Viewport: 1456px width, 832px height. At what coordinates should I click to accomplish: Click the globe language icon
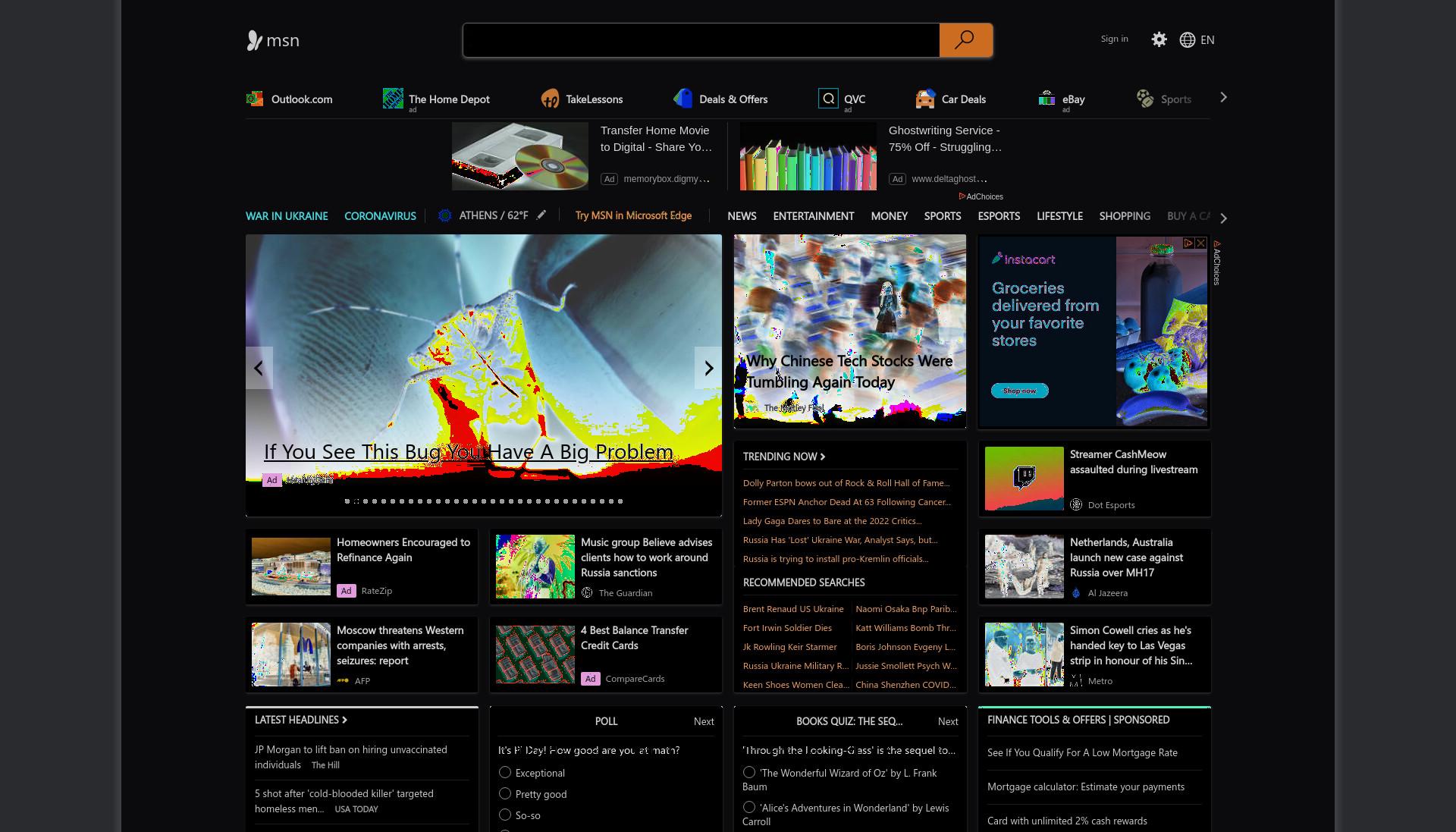pyautogui.click(x=1188, y=40)
